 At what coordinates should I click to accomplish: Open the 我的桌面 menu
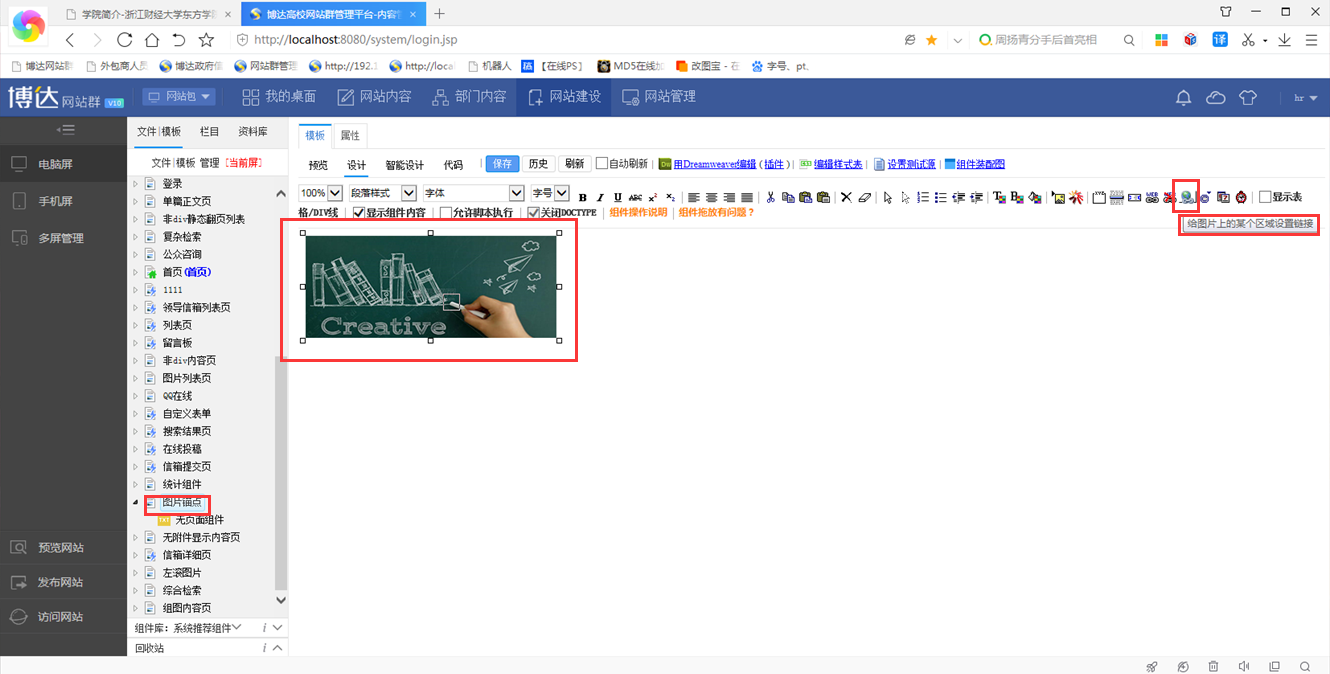coord(279,97)
